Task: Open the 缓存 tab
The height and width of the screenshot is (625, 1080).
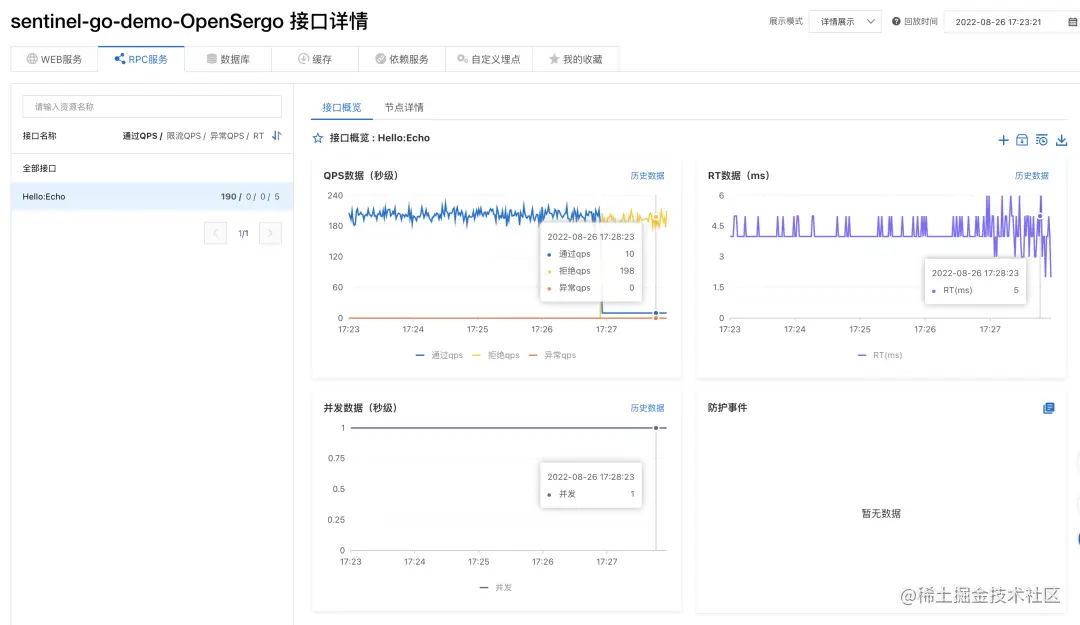Action: [x=315, y=59]
